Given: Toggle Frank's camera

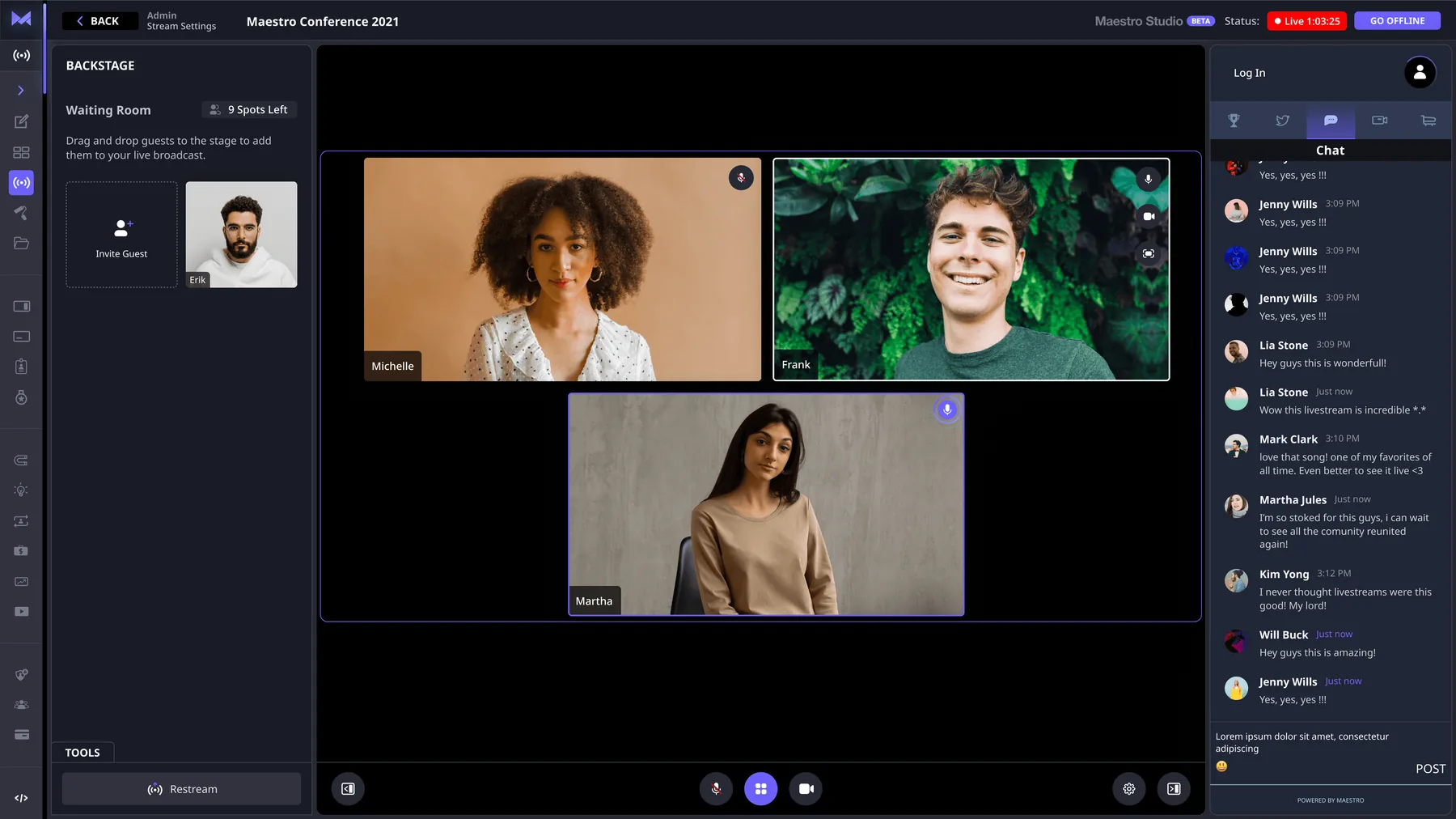Looking at the screenshot, I should click(x=1148, y=216).
